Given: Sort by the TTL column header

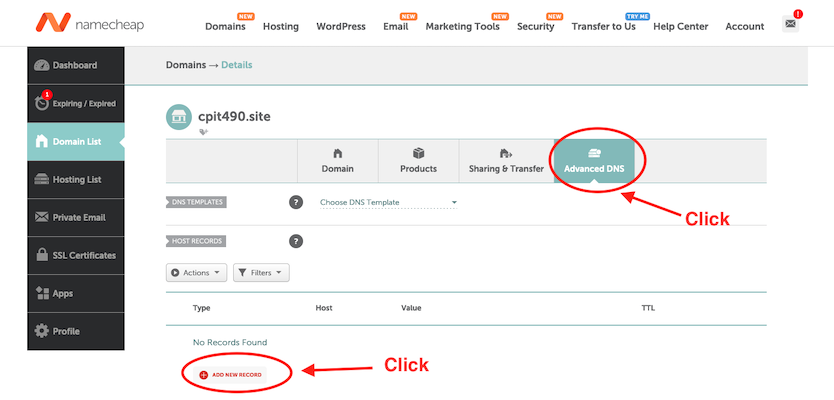Looking at the screenshot, I should [647, 308].
